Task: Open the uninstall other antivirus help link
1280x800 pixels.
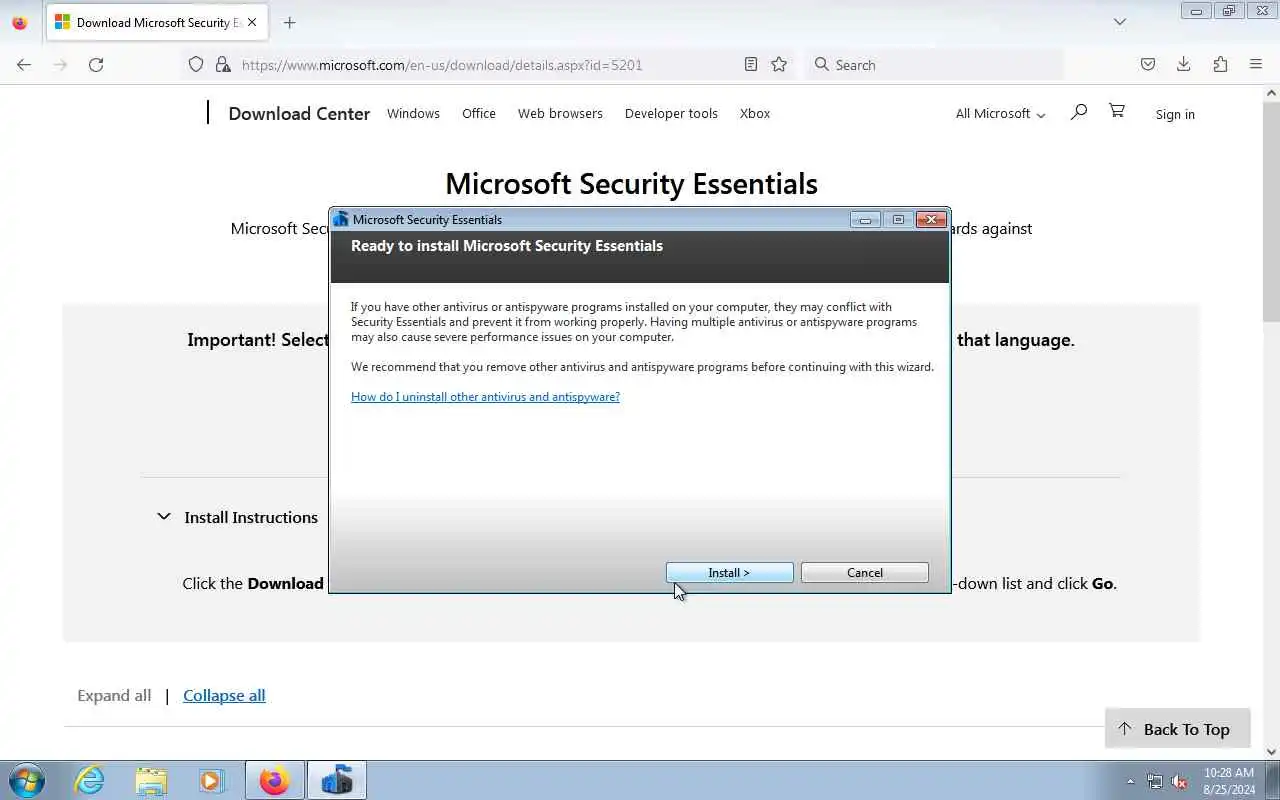Action: coord(485,397)
